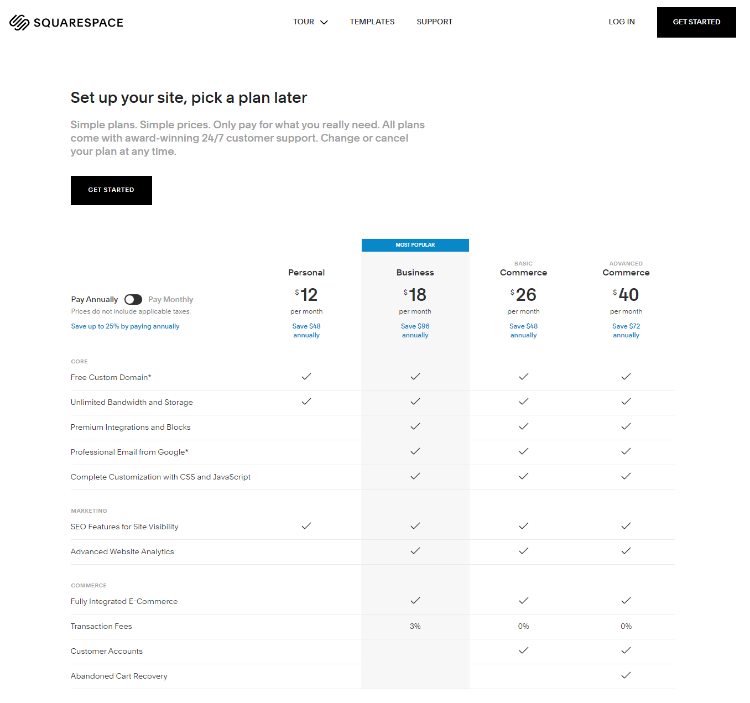
Task: Click the $12 Personal price
Action: 306,295
